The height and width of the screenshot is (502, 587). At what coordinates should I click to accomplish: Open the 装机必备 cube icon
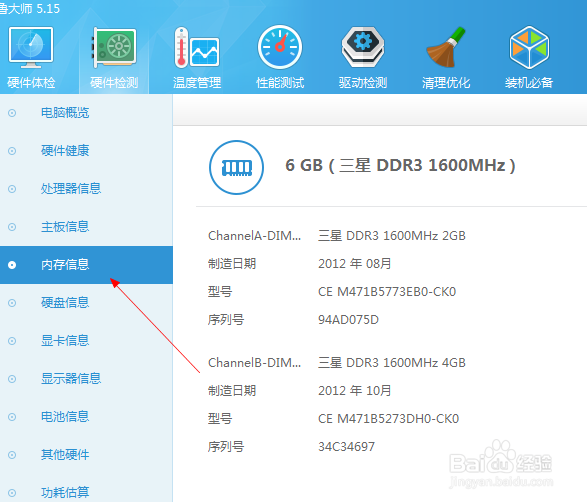pyautogui.click(x=529, y=47)
